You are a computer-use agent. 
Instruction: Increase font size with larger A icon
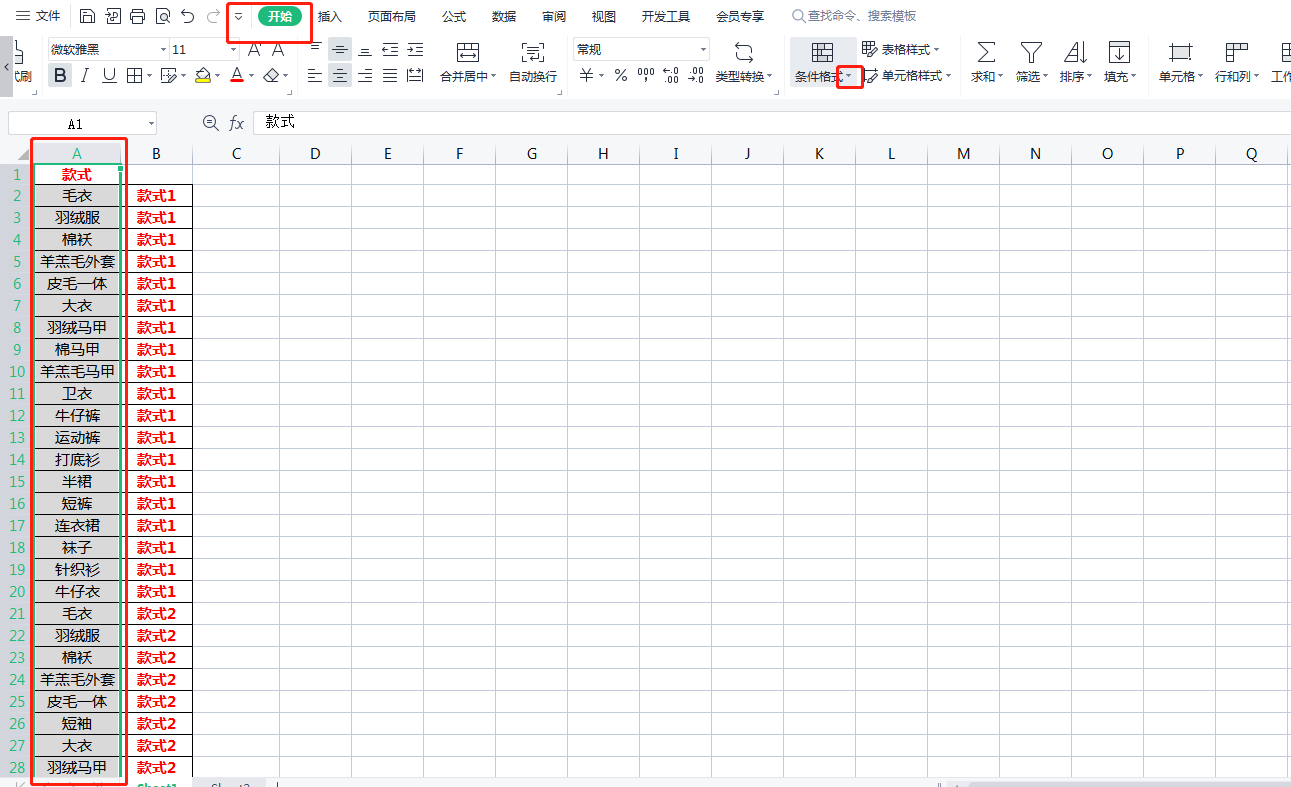point(254,49)
